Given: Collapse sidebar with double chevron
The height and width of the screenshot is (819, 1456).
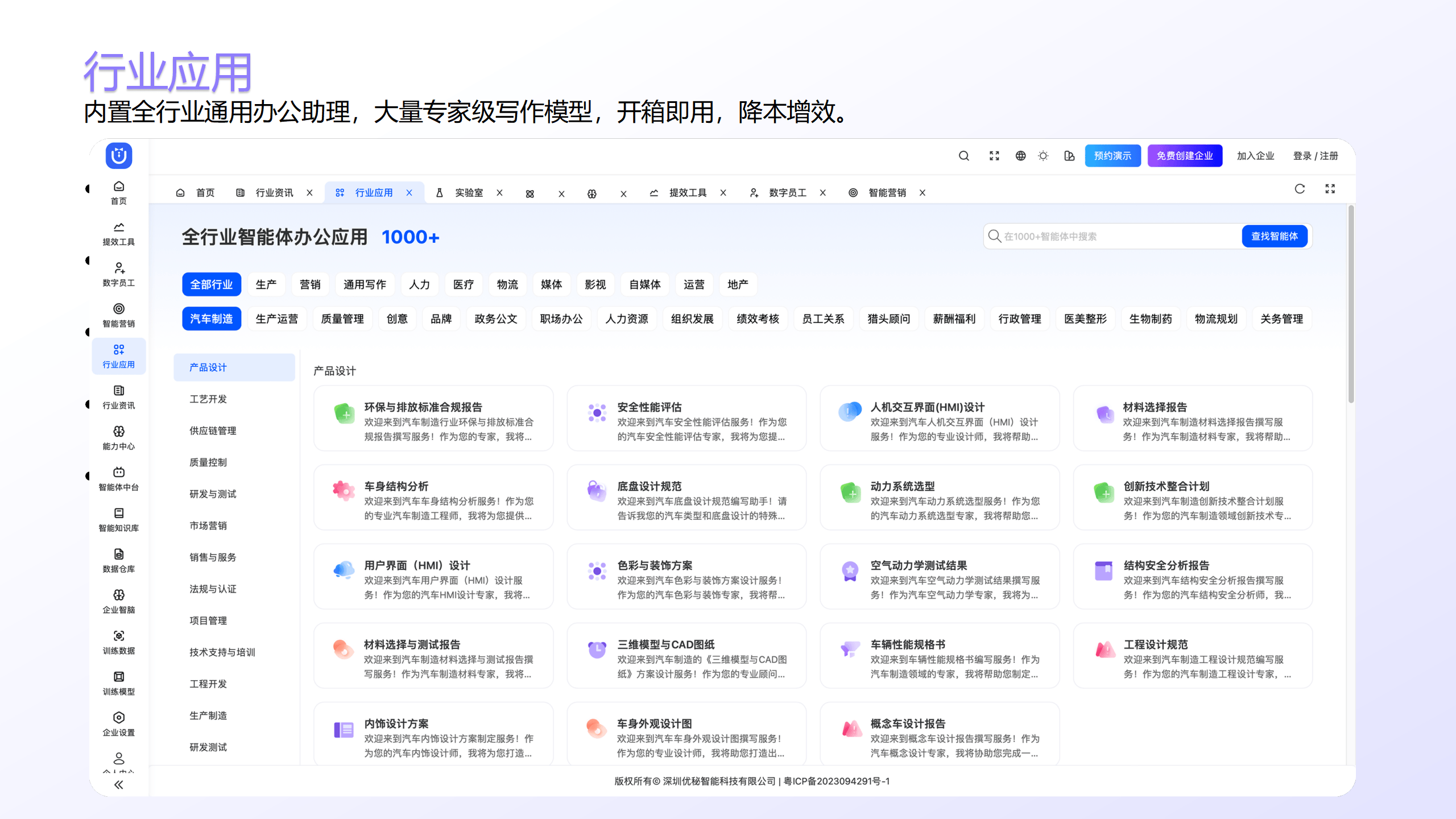Looking at the screenshot, I should tap(118, 785).
